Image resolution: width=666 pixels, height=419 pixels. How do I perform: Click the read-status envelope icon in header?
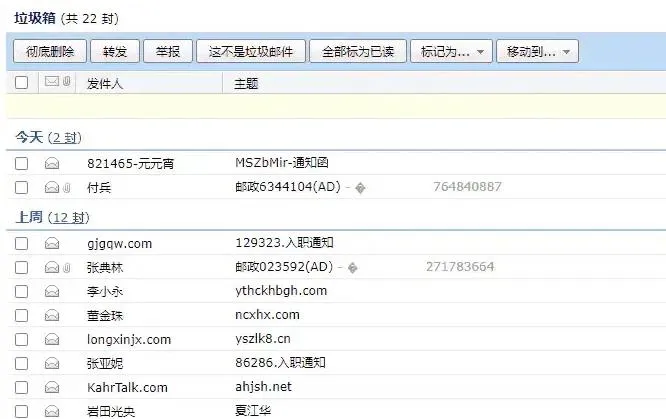(52, 81)
